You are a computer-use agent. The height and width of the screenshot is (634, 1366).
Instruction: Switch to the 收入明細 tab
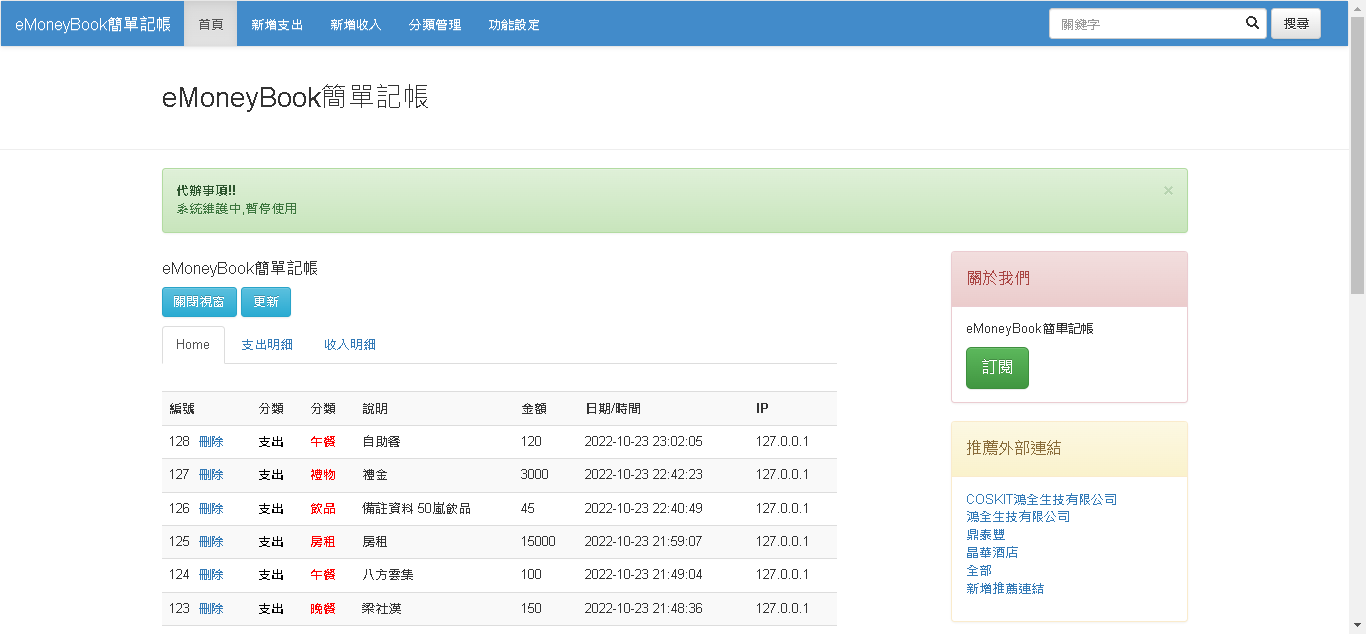tap(350, 345)
